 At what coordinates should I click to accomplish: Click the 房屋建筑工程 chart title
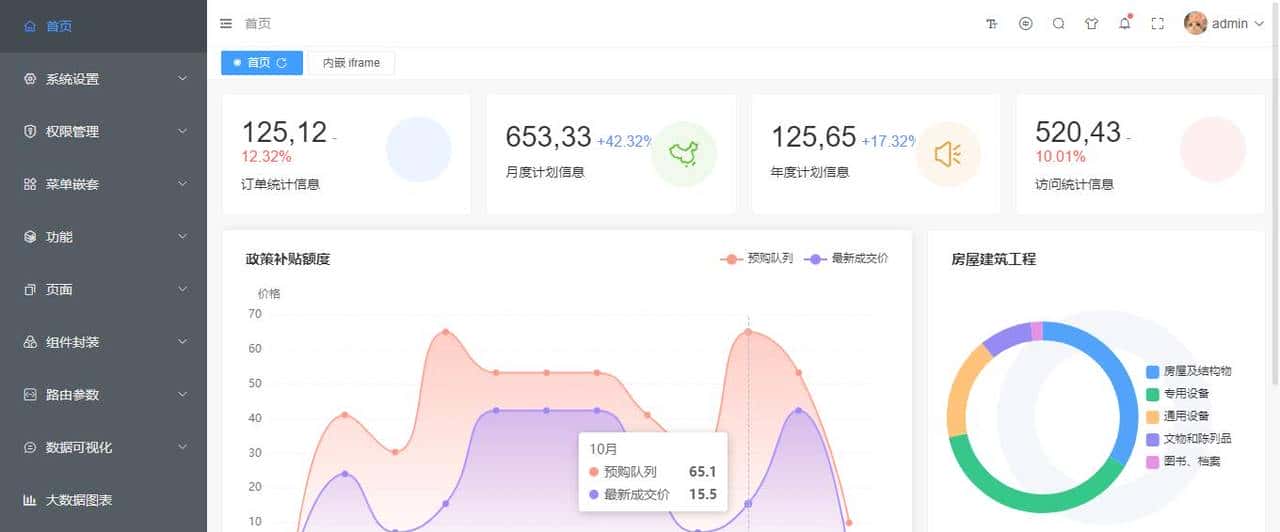coord(994,259)
